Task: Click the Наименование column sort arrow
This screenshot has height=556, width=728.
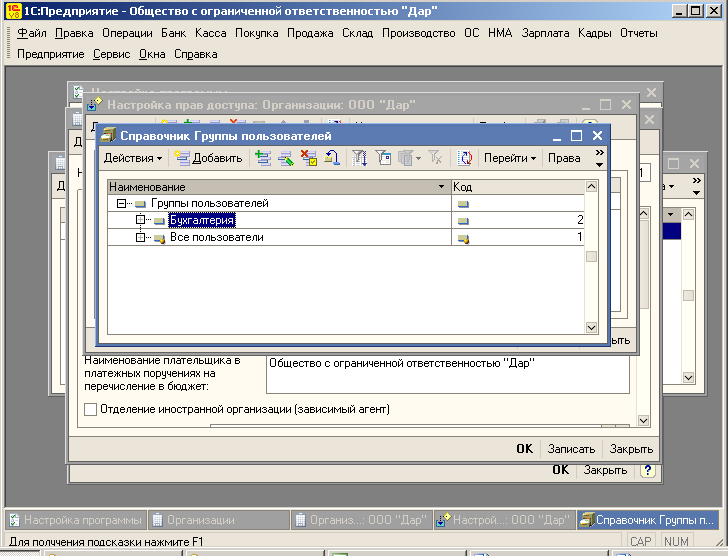Action: (441, 187)
